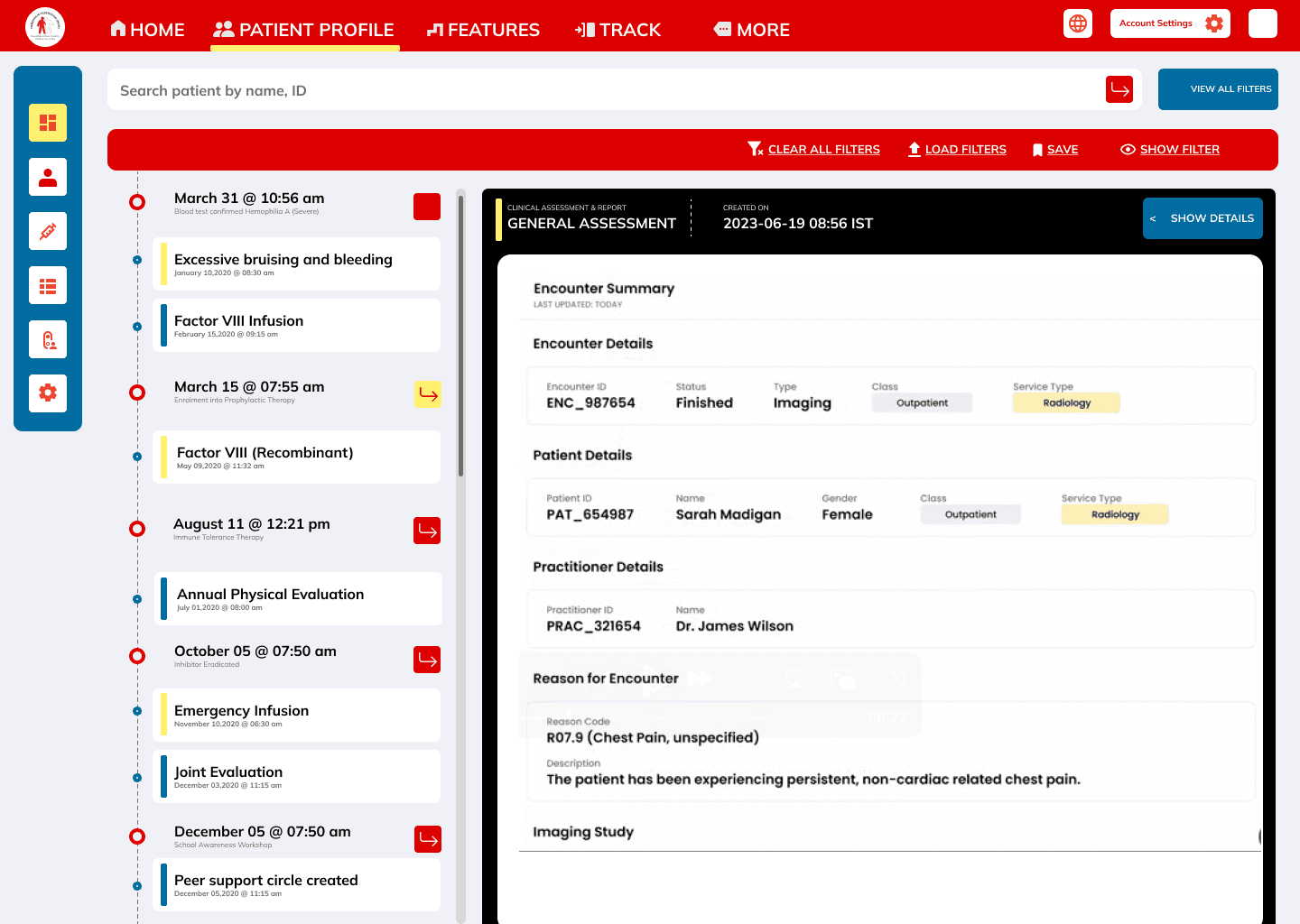Open the dashboard grid view in sidebar
The image size is (1300, 924).
48,123
